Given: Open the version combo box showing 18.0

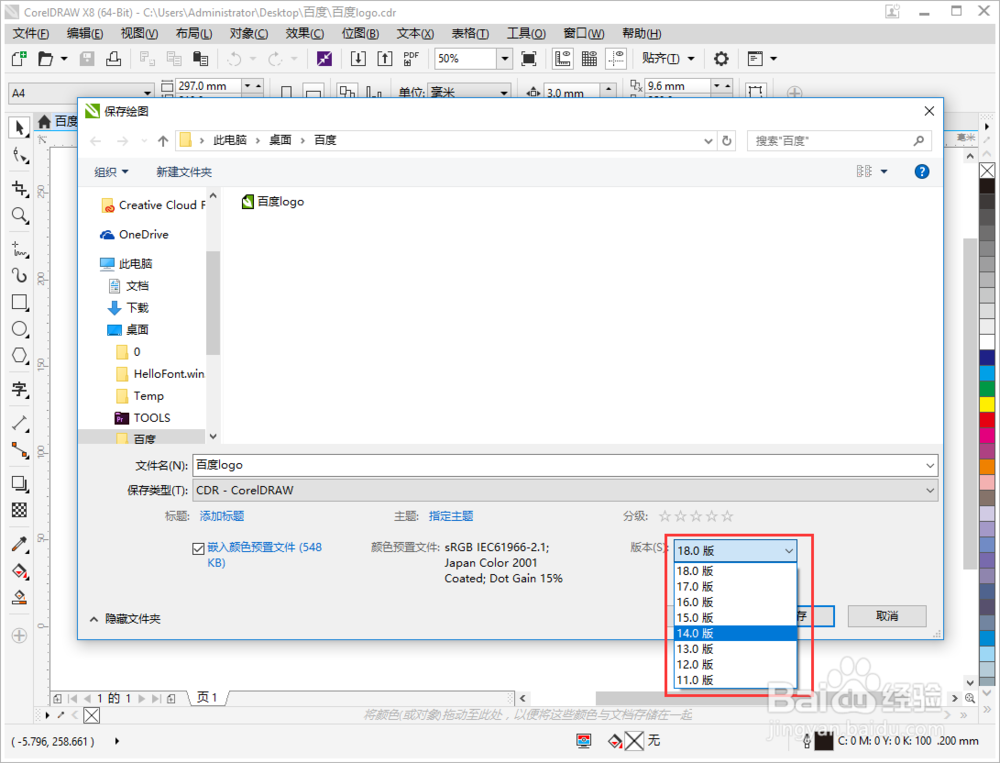Looking at the screenshot, I should (x=735, y=551).
